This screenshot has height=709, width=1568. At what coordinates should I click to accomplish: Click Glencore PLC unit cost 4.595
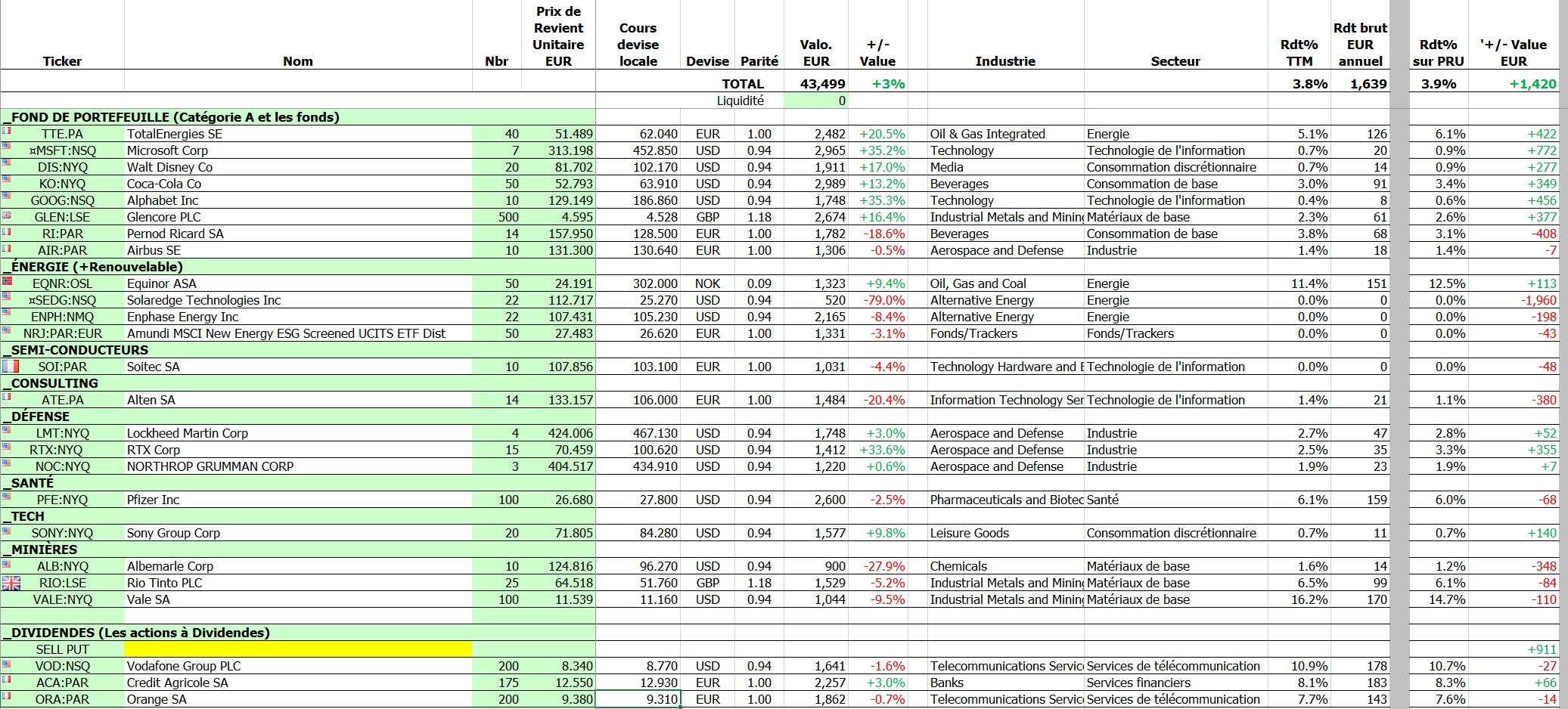(558, 217)
